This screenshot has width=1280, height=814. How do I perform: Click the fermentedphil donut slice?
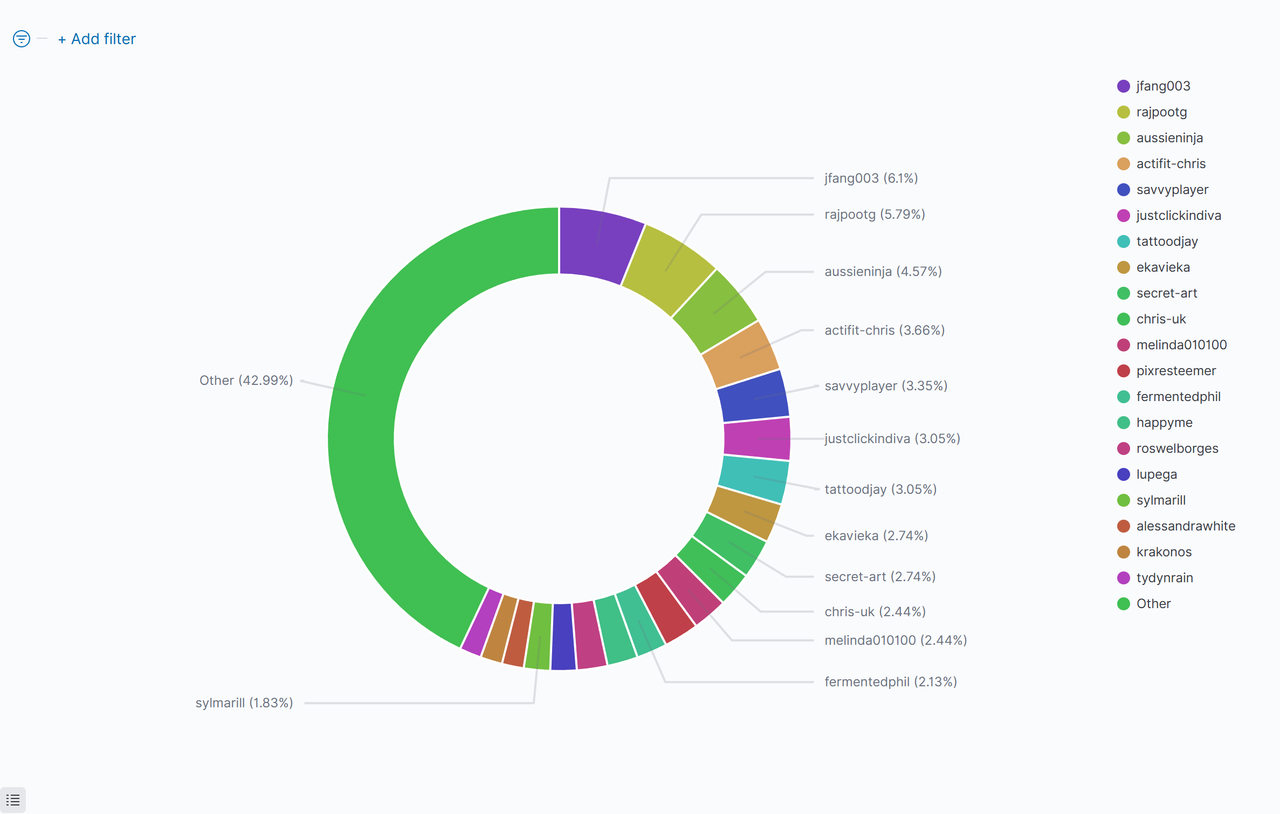[x=640, y=621]
